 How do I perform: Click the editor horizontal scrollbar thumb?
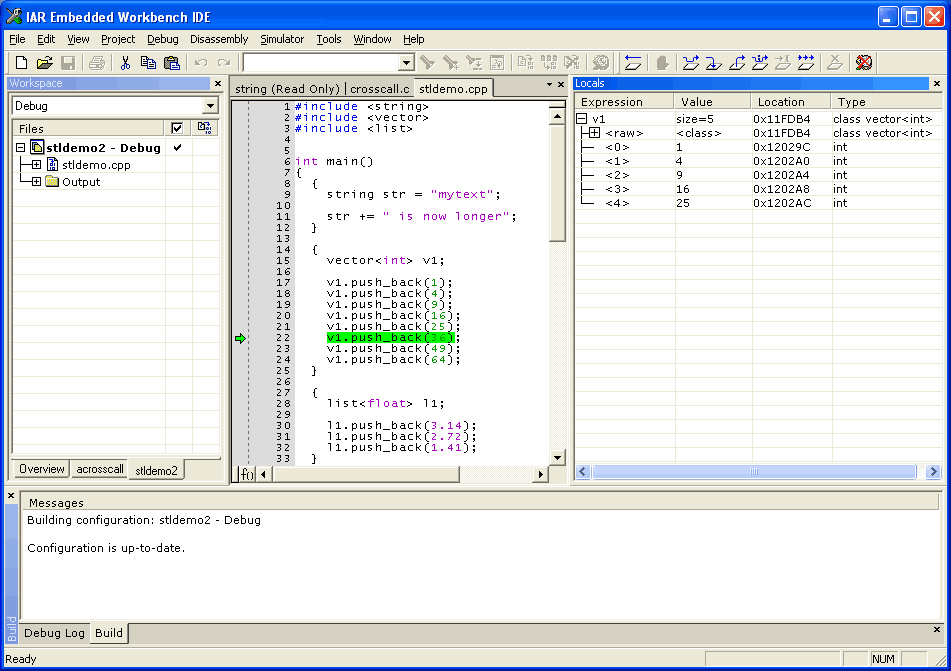point(365,474)
